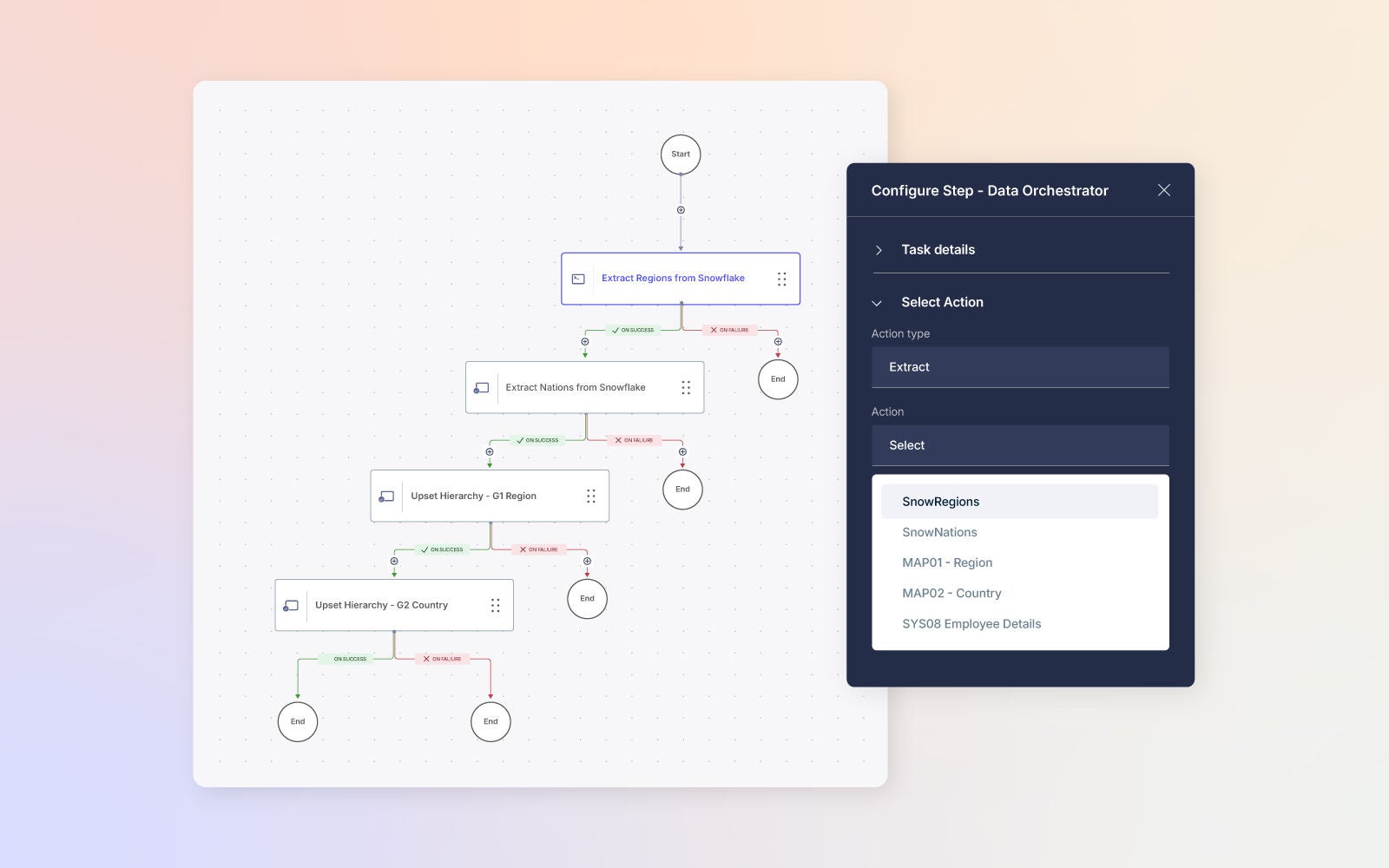The image size is (1389, 868).
Task: Select SnowNations from the action list
Action: pos(940,532)
